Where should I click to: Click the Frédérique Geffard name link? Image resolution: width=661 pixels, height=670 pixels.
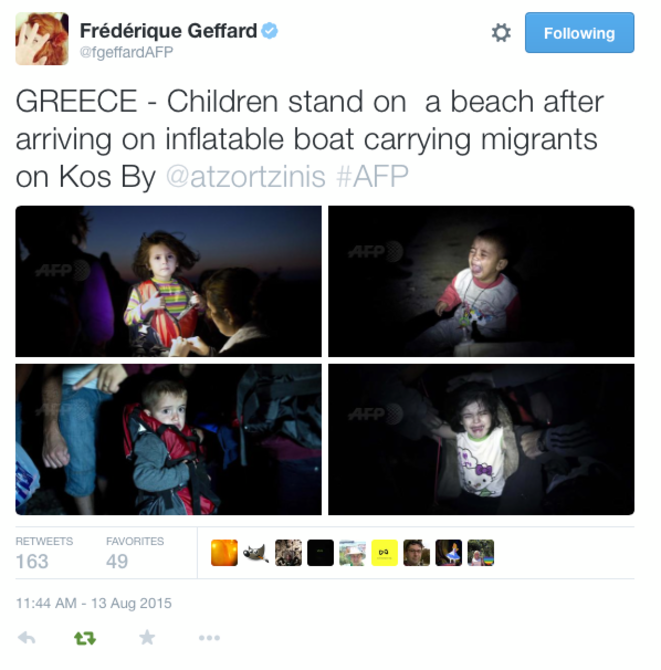tap(168, 31)
